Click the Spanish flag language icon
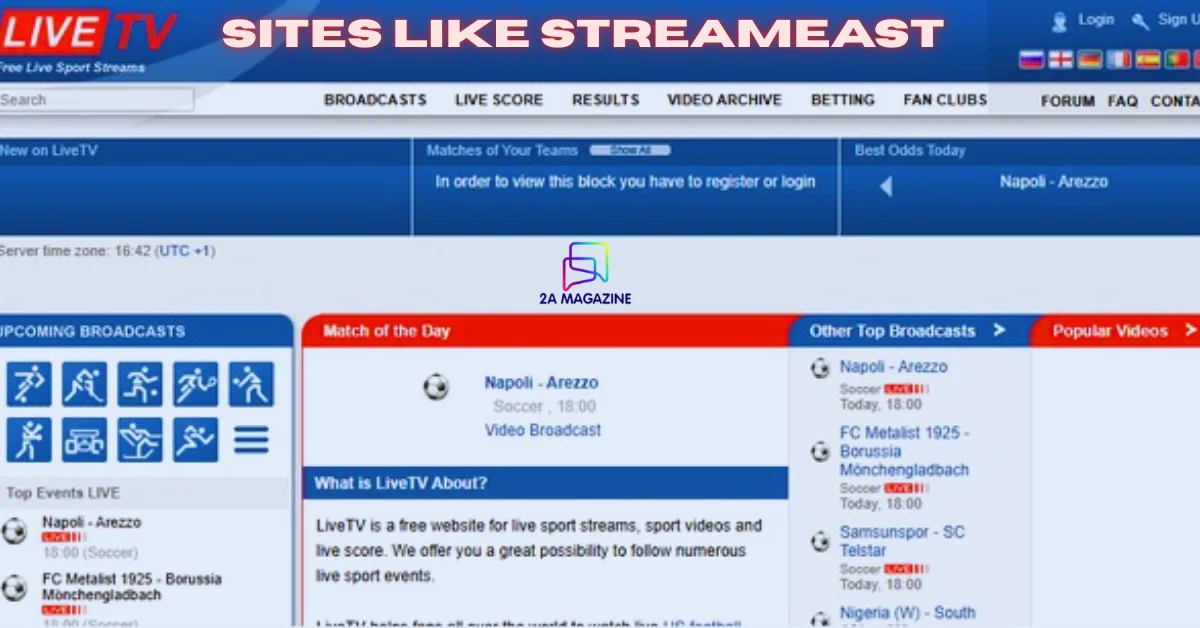Viewport: 1200px width, 628px height. tap(1148, 59)
